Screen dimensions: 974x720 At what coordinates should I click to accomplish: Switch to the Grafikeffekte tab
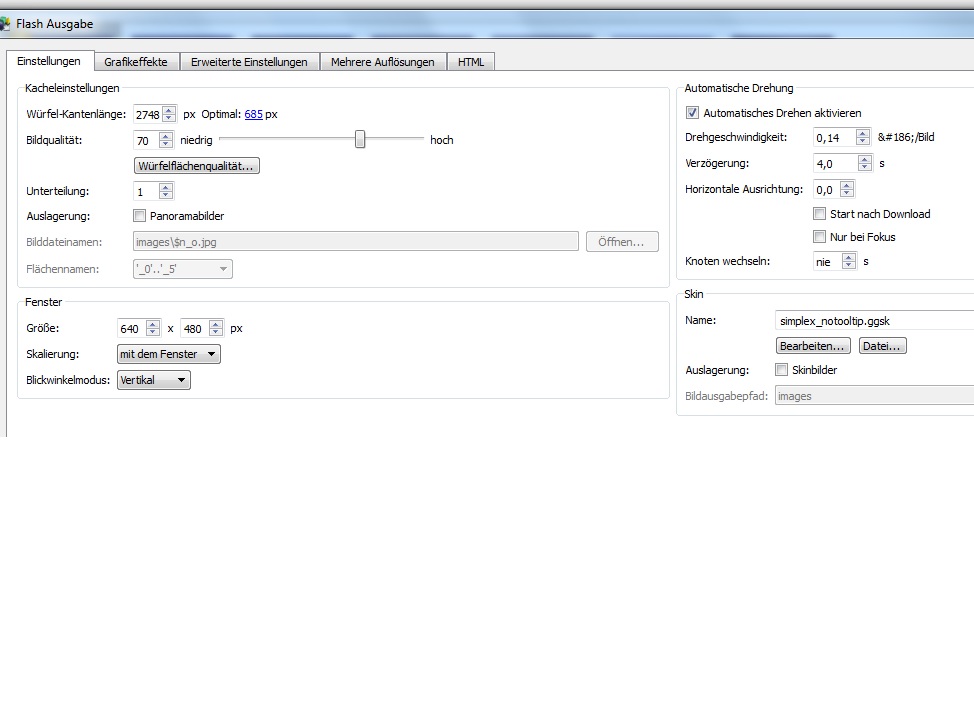coord(137,62)
